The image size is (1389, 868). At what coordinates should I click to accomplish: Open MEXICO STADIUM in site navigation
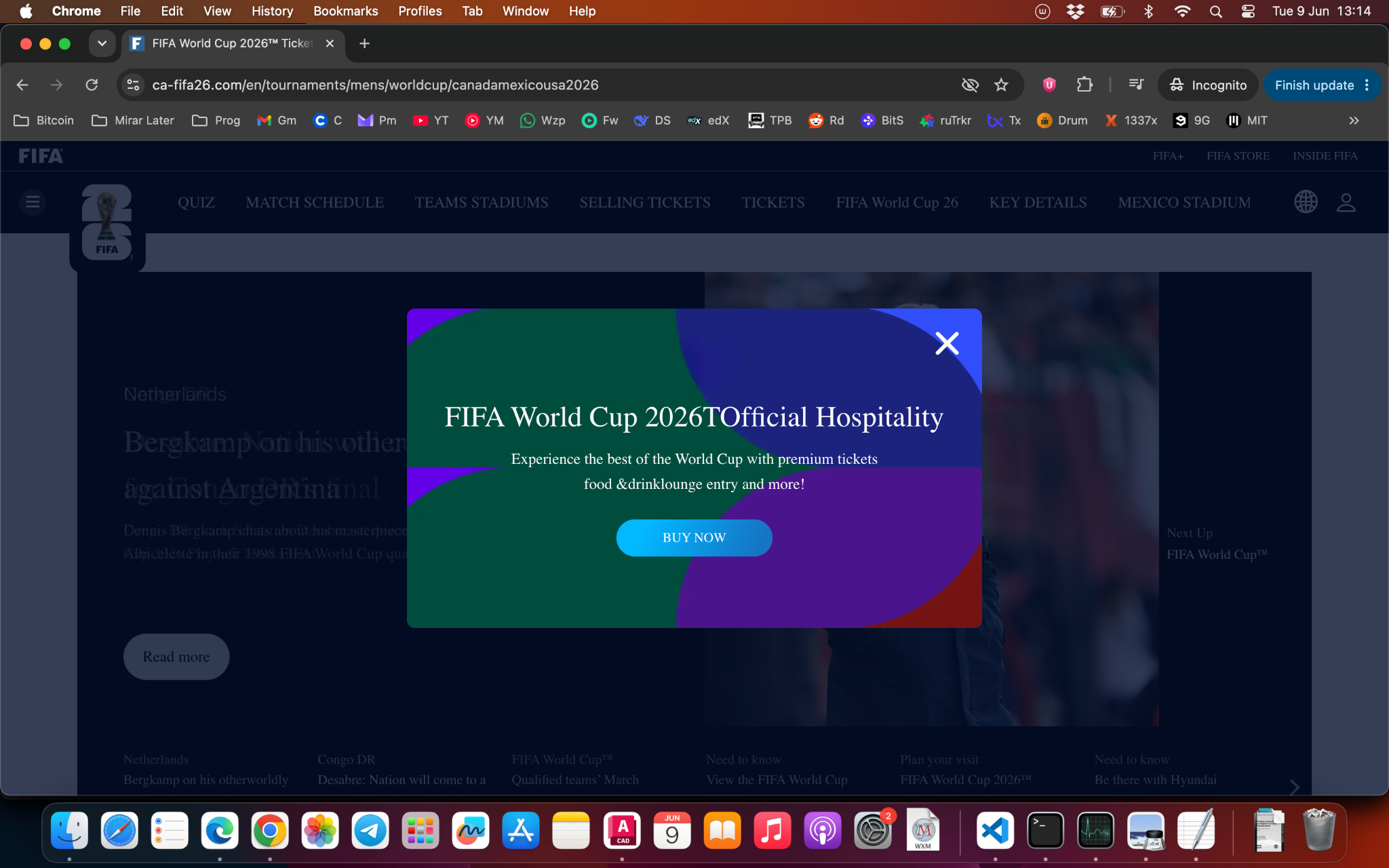1184,202
